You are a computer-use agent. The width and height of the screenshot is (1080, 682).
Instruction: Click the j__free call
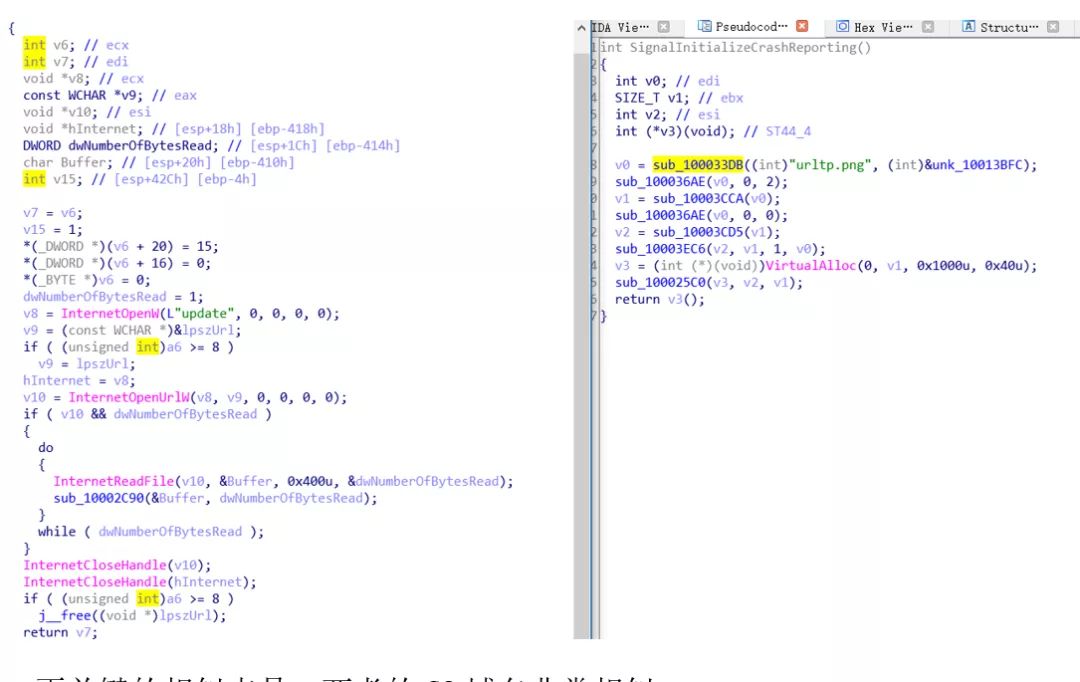[64, 616]
